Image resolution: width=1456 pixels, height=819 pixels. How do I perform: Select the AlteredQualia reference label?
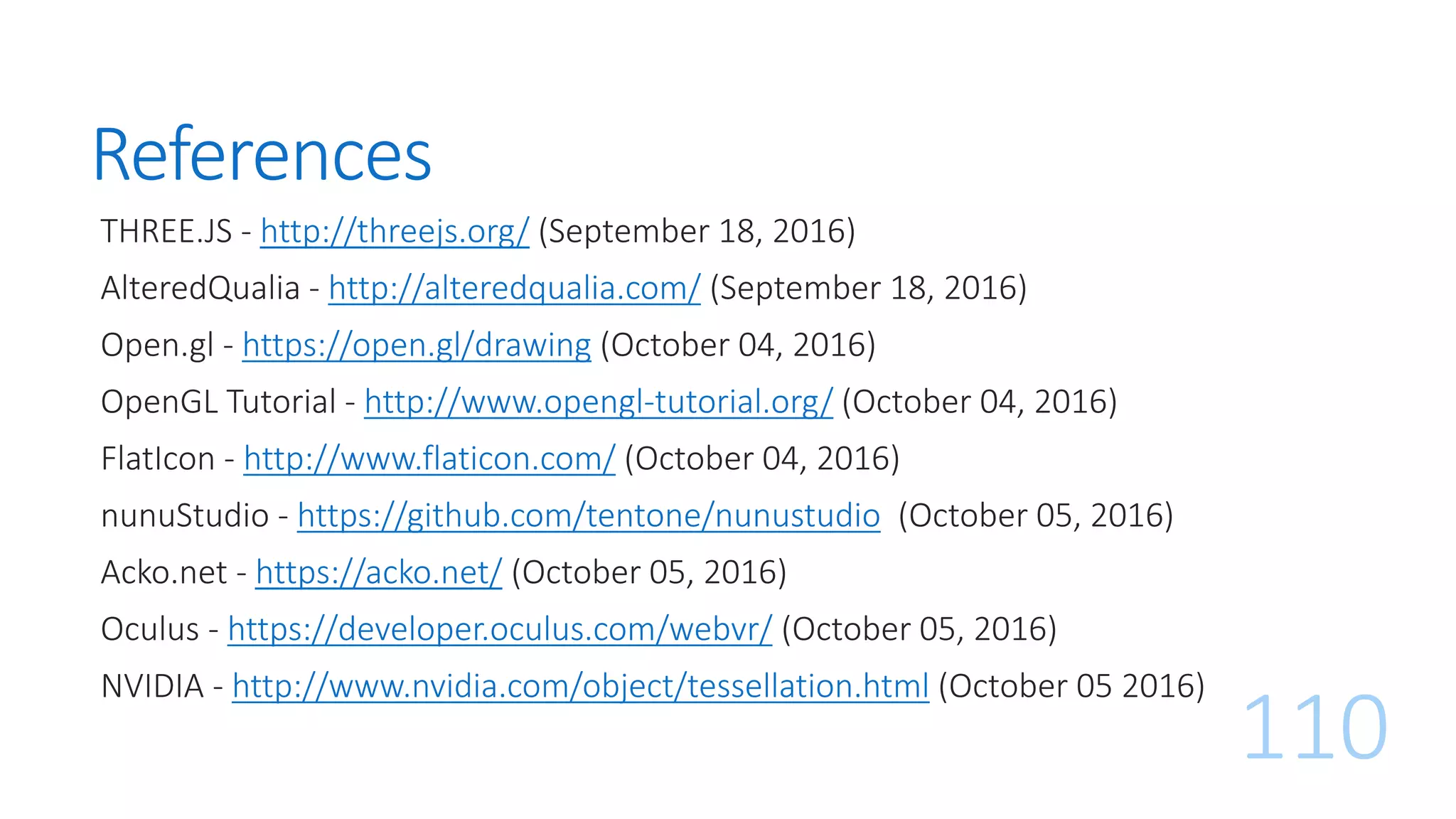(200, 289)
